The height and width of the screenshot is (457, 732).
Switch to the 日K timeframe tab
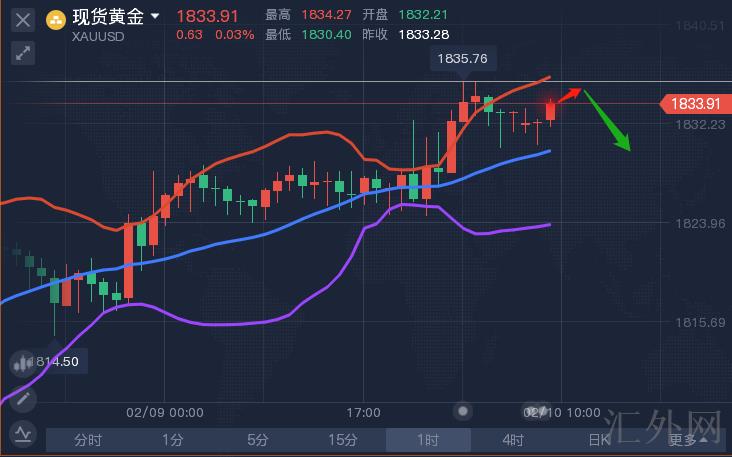599,440
